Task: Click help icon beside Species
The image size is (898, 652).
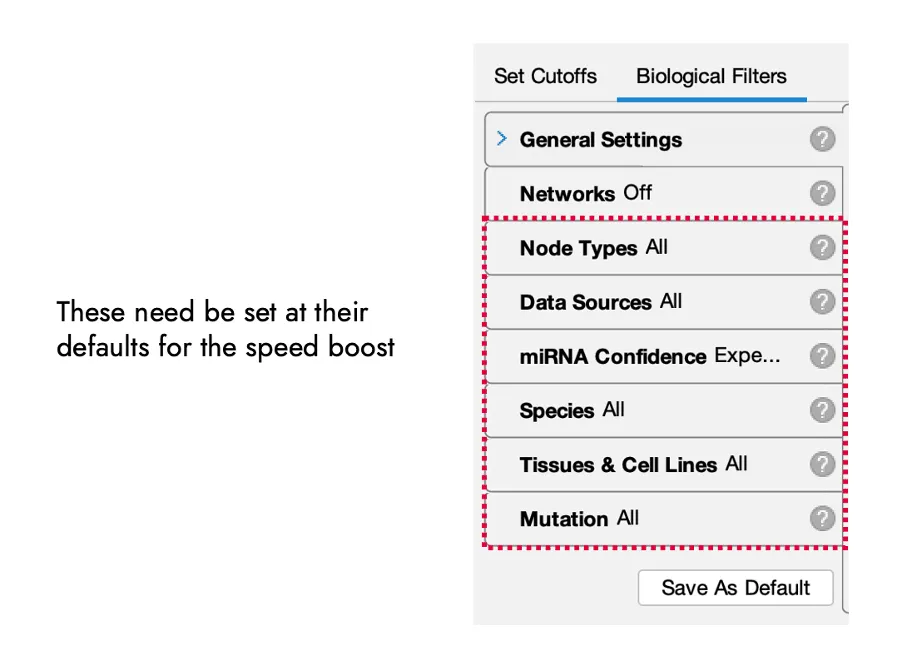Action: 822,410
